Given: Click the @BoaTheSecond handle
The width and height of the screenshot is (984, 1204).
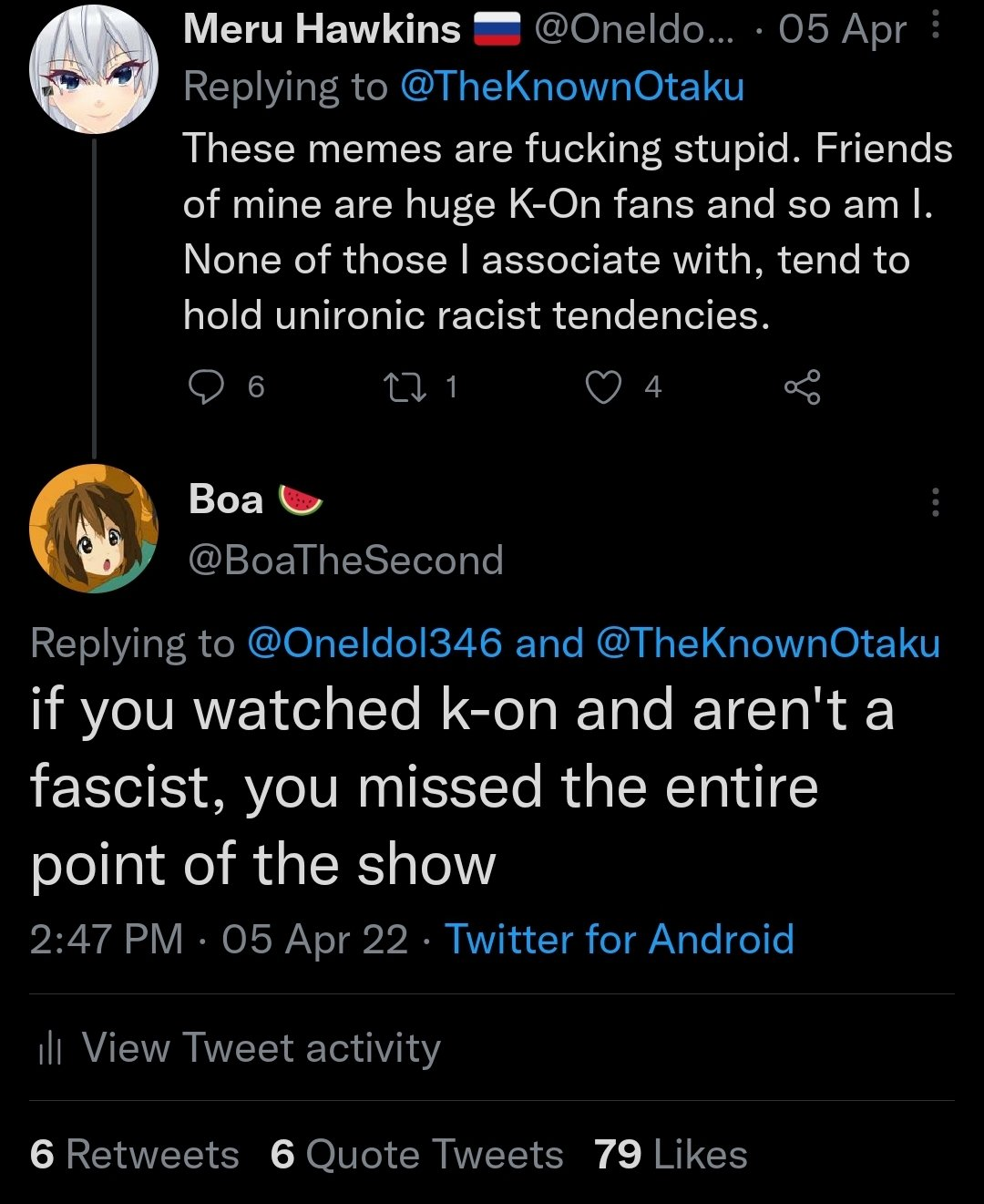Looking at the screenshot, I should tap(345, 560).
